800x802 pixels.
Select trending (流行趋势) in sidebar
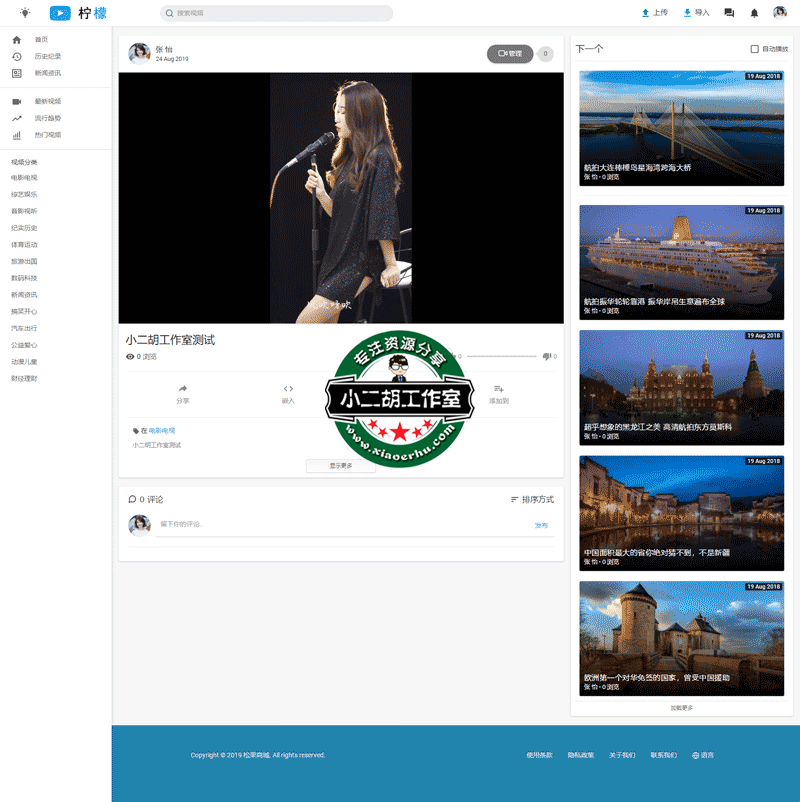47,118
